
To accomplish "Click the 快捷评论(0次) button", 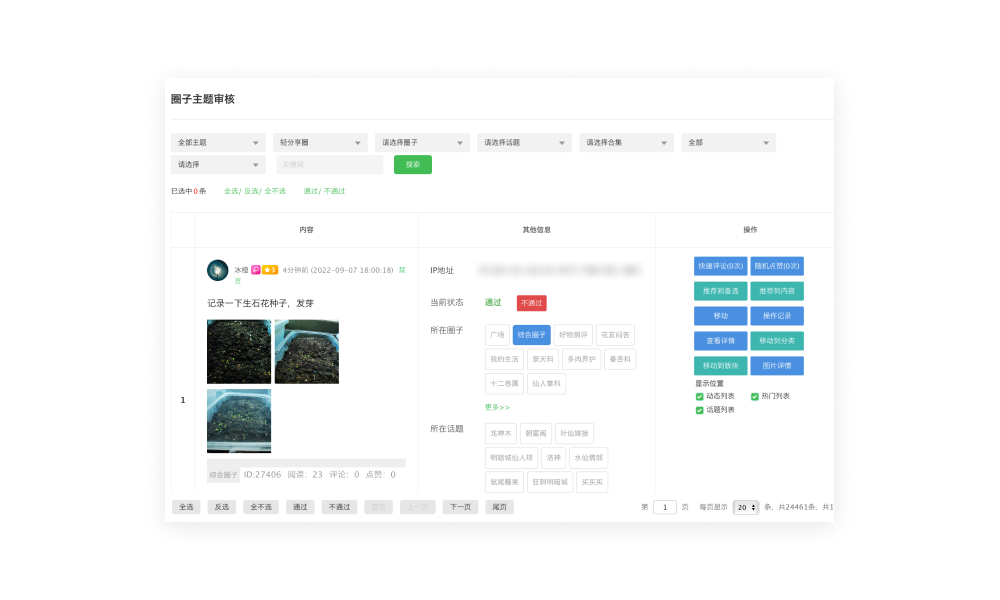I will click(720, 266).
